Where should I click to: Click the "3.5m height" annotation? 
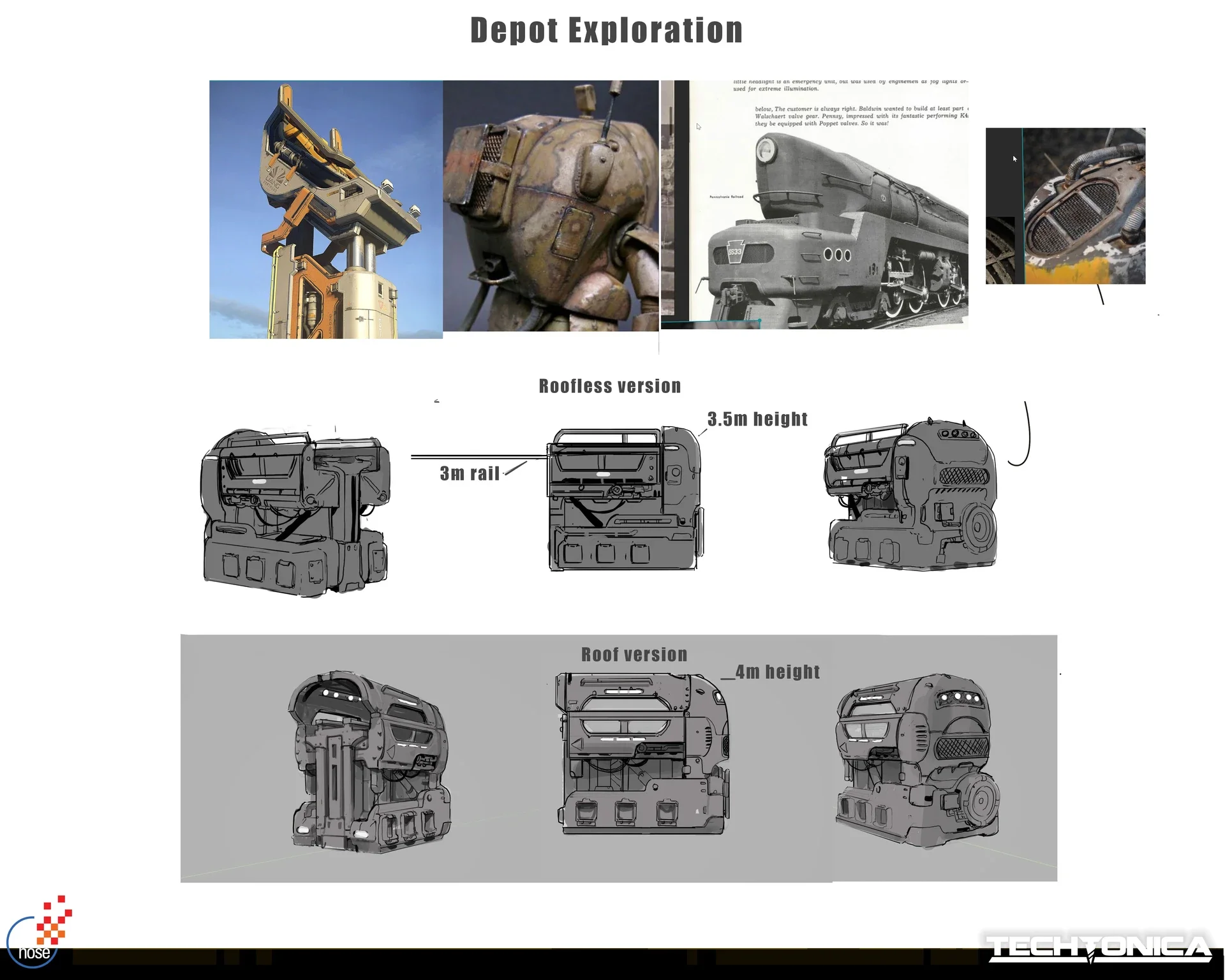pos(757,419)
